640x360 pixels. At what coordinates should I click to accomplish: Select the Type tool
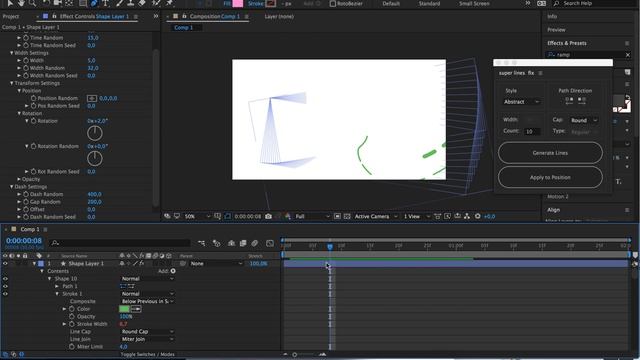tap(106, 3)
